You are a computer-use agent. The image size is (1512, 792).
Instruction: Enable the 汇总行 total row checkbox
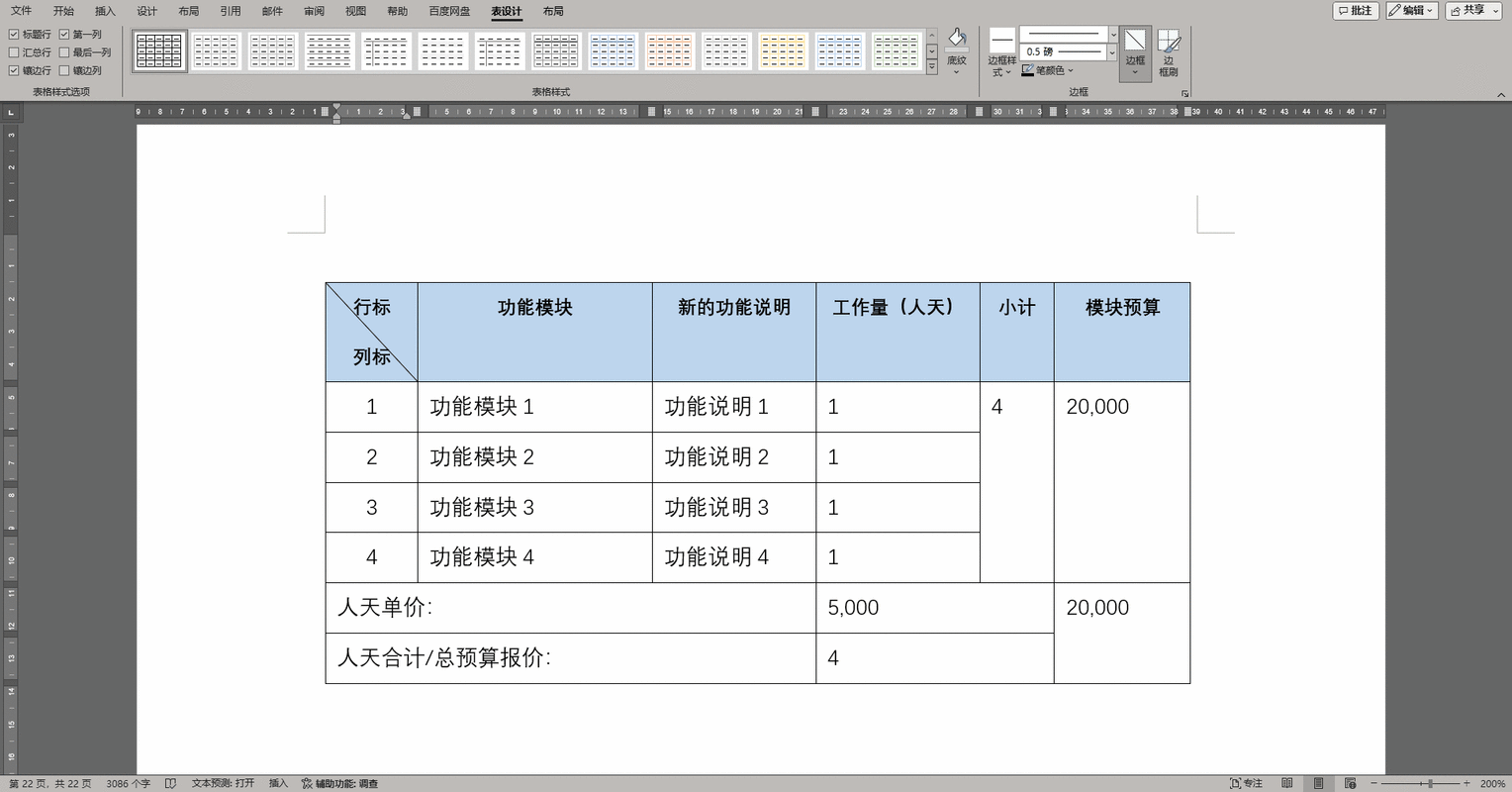point(14,52)
